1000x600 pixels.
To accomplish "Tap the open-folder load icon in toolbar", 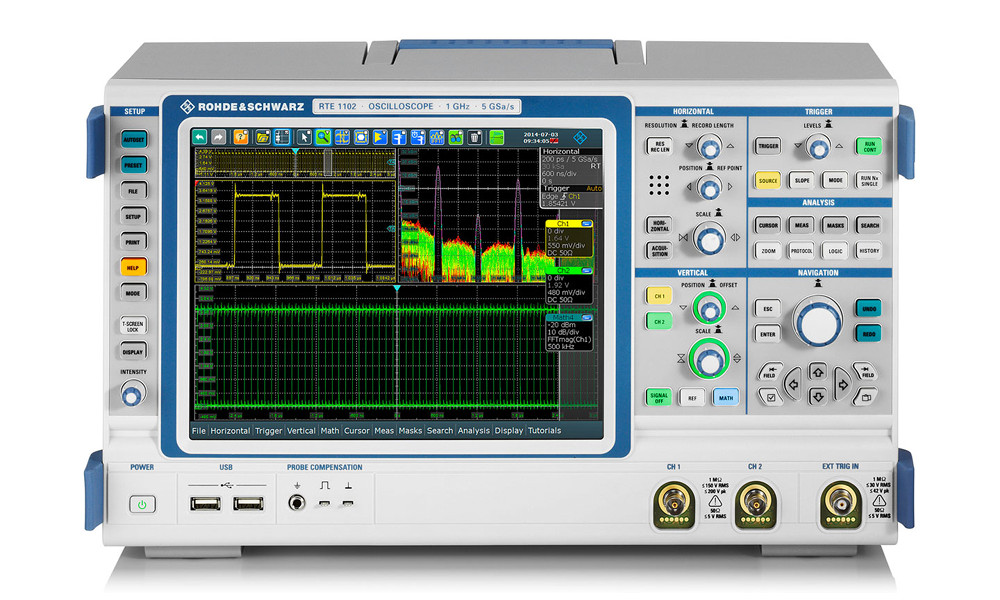I will [263, 137].
